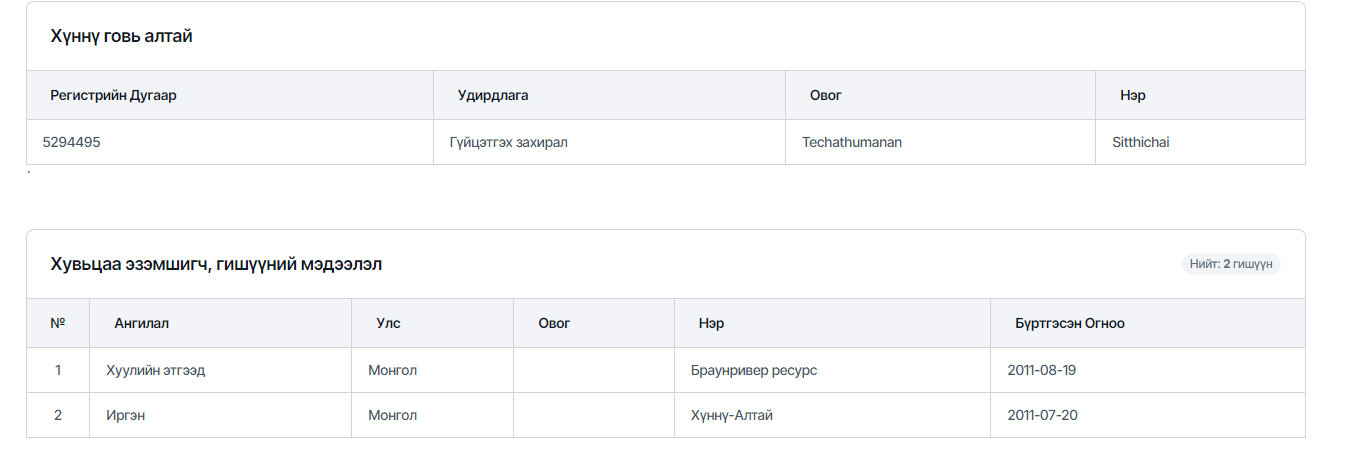Click the Гүйцэтгэх захирал cell
The width and height of the screenshot is (1356, 454).
click(x=509, y=142)
